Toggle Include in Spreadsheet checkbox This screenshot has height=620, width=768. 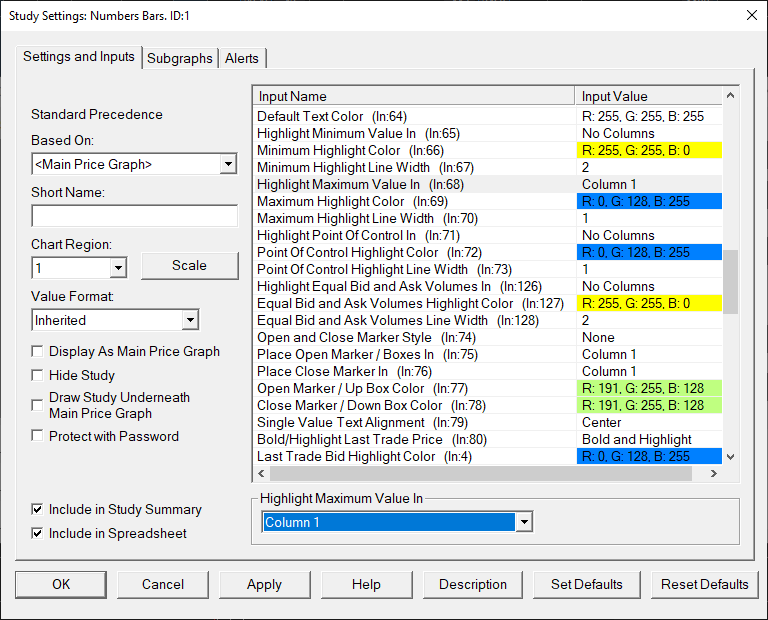[x=37, y=533]
